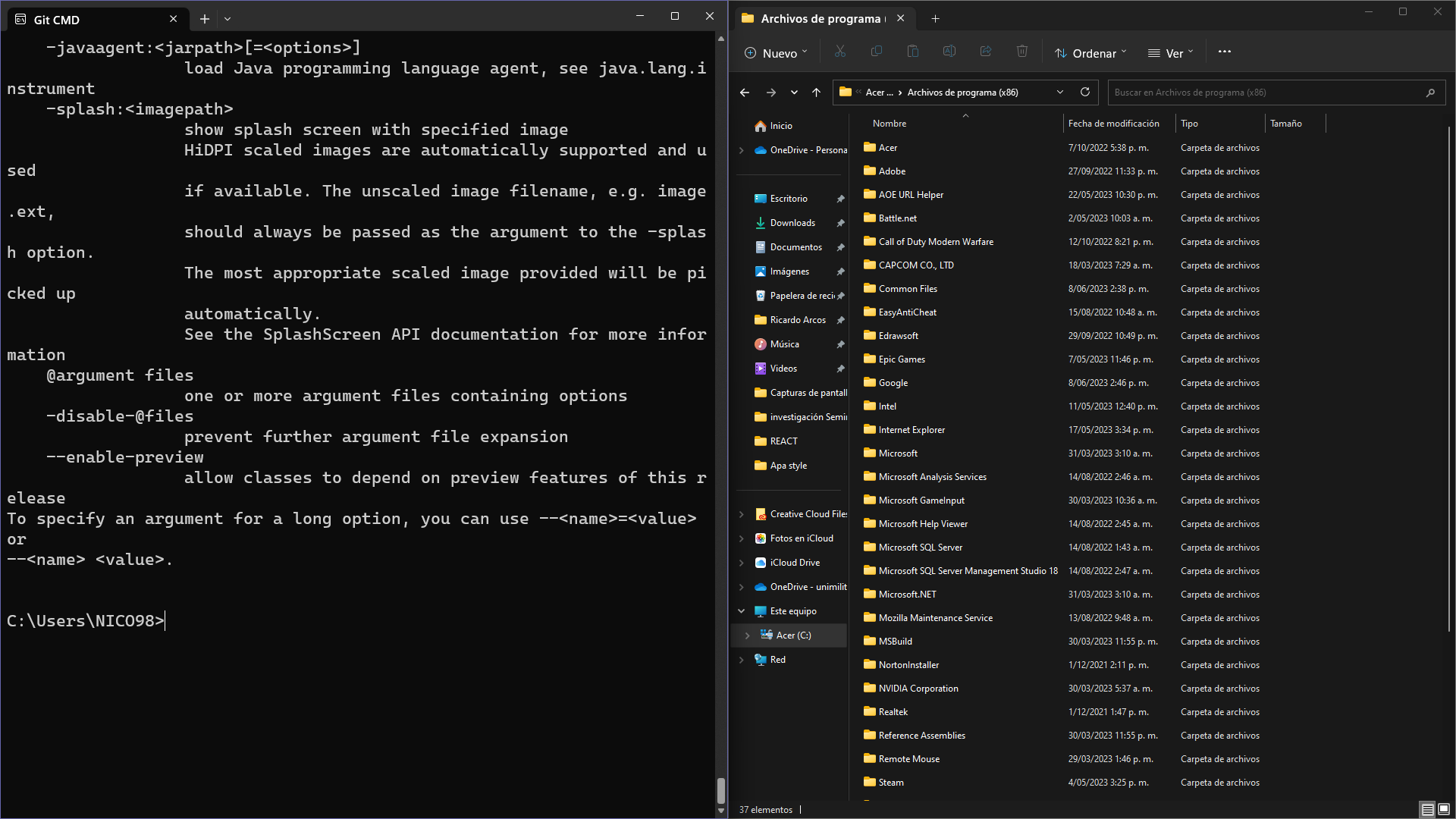Viewport: 1456px width, 819px height.
Task: Open the Ver dropdown menu
Action: coord(1170,52)
